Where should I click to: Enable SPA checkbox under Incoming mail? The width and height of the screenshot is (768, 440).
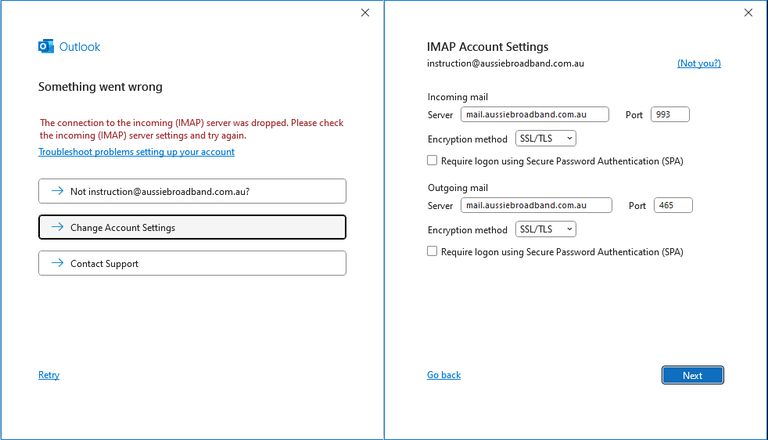pos(432,160)
